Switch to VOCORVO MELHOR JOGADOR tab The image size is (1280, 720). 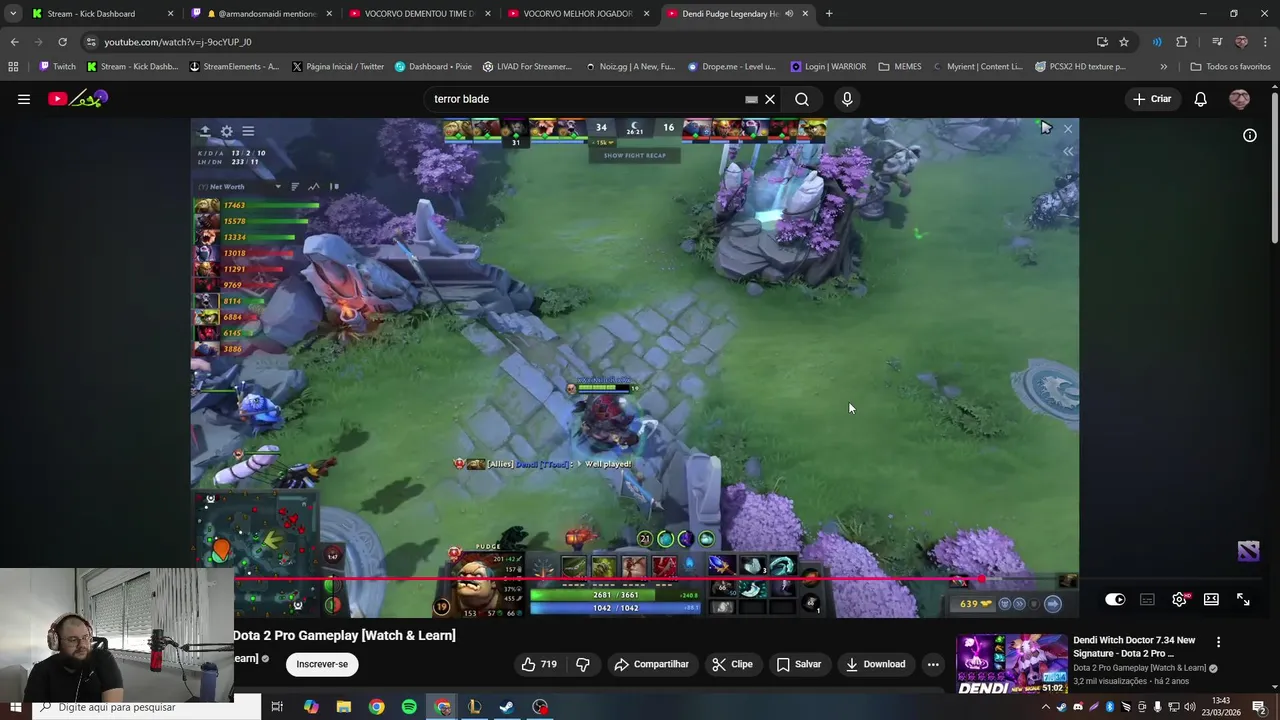pyautogui.click(x=579, y=14)
